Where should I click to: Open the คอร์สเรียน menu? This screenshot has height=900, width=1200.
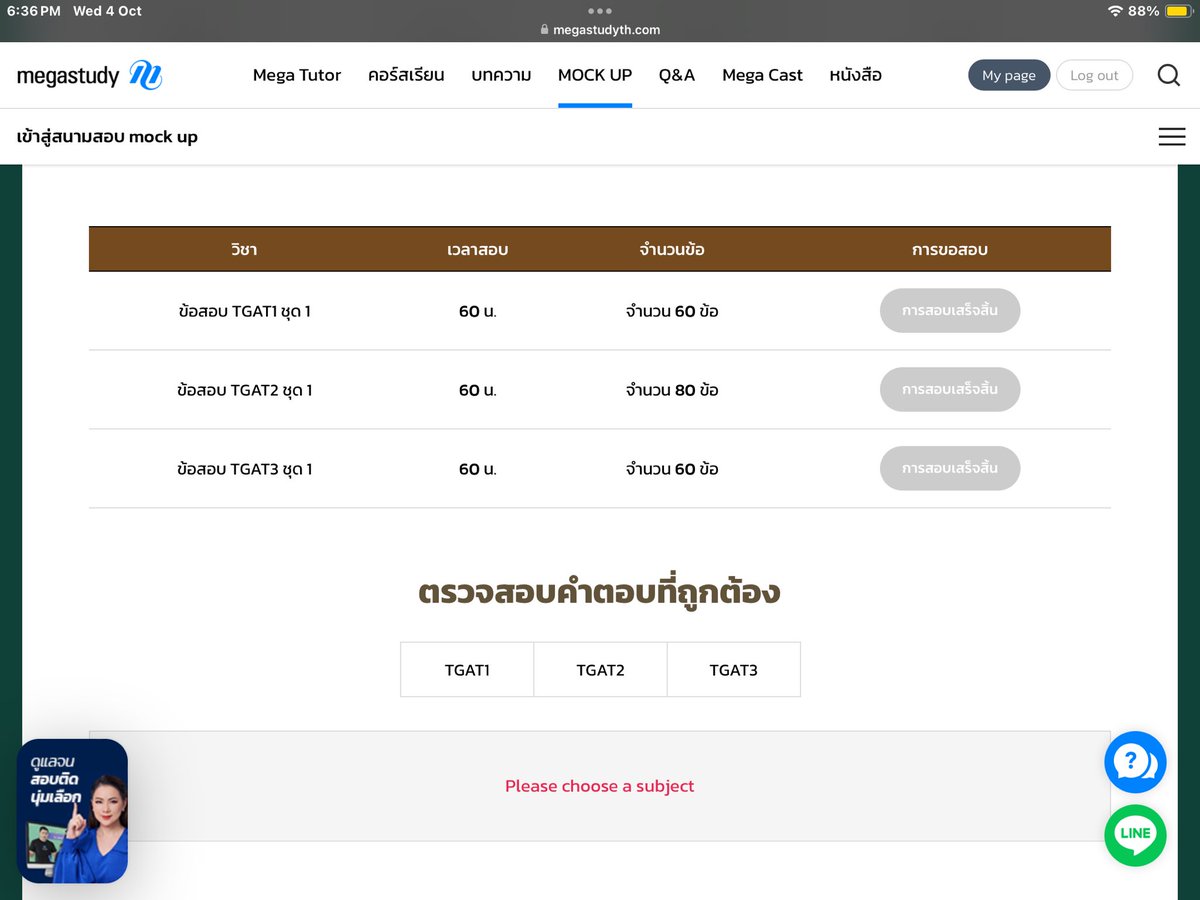(406, 75)
